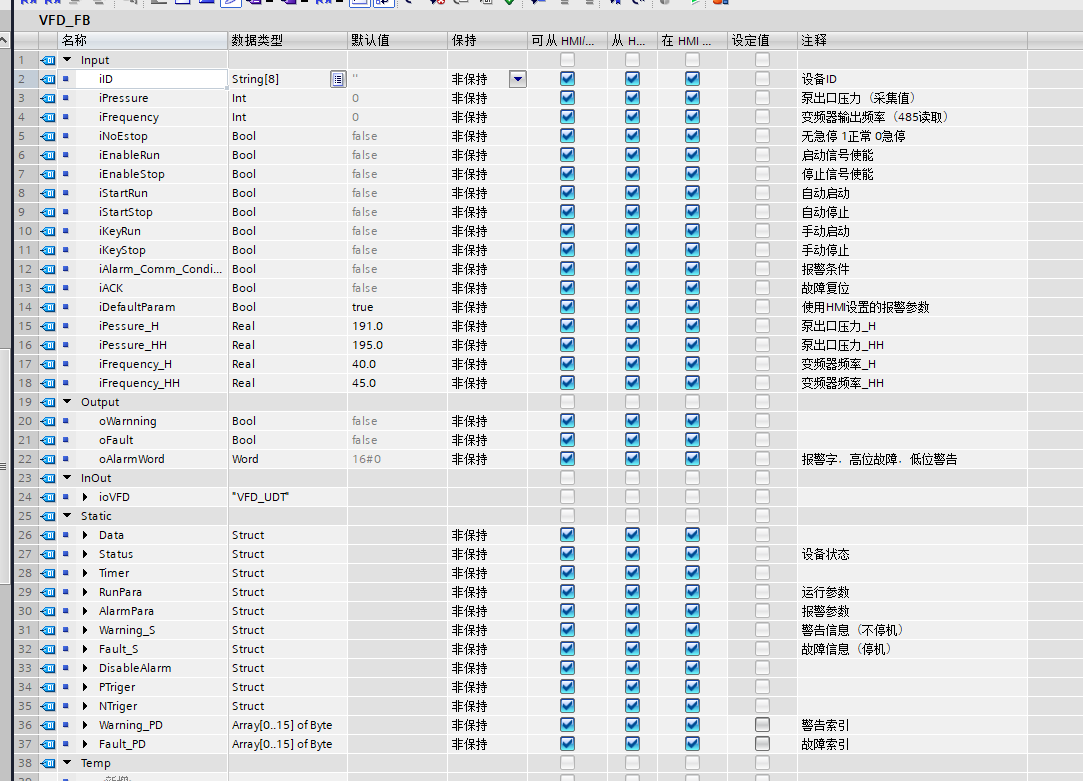
Task: Click the tag icon of the oFault row
Action: [x=48, y=440]
